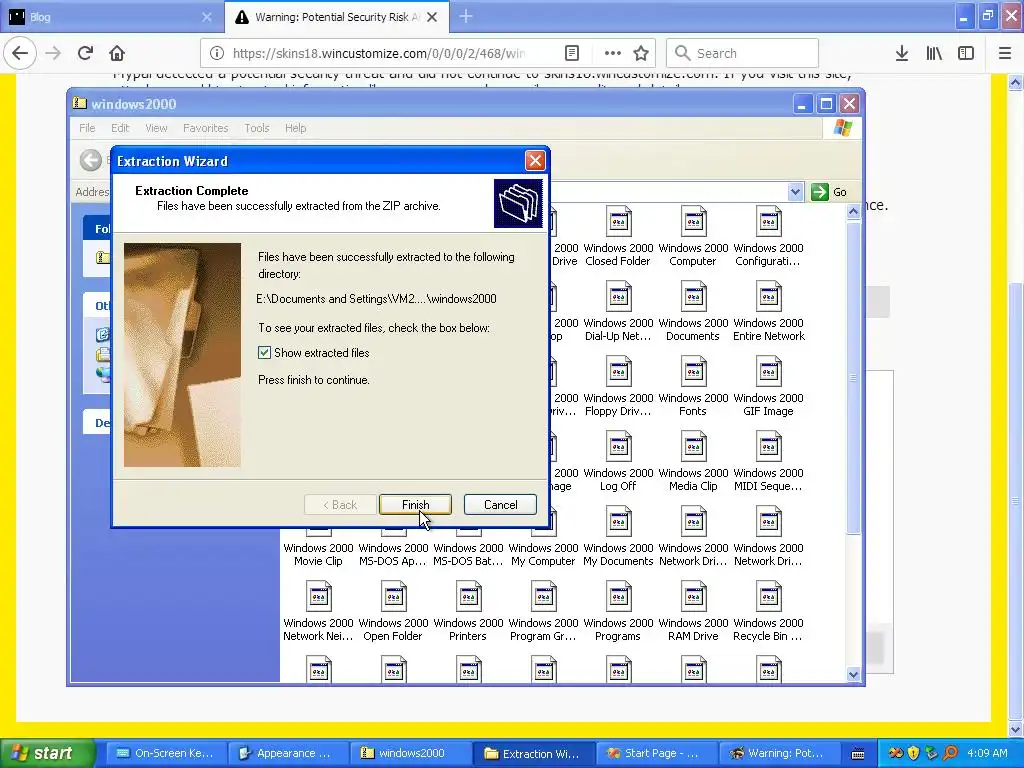Select Windows 2000 Network Nei... file
Screen dimensions: 1024x768
pos(318,612)
